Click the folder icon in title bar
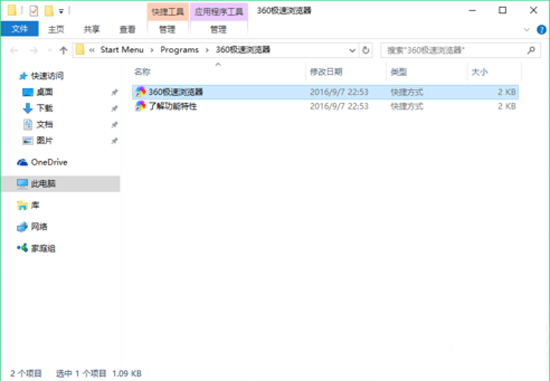Viewport: 550px width, 381px height. tap(12, 11)
